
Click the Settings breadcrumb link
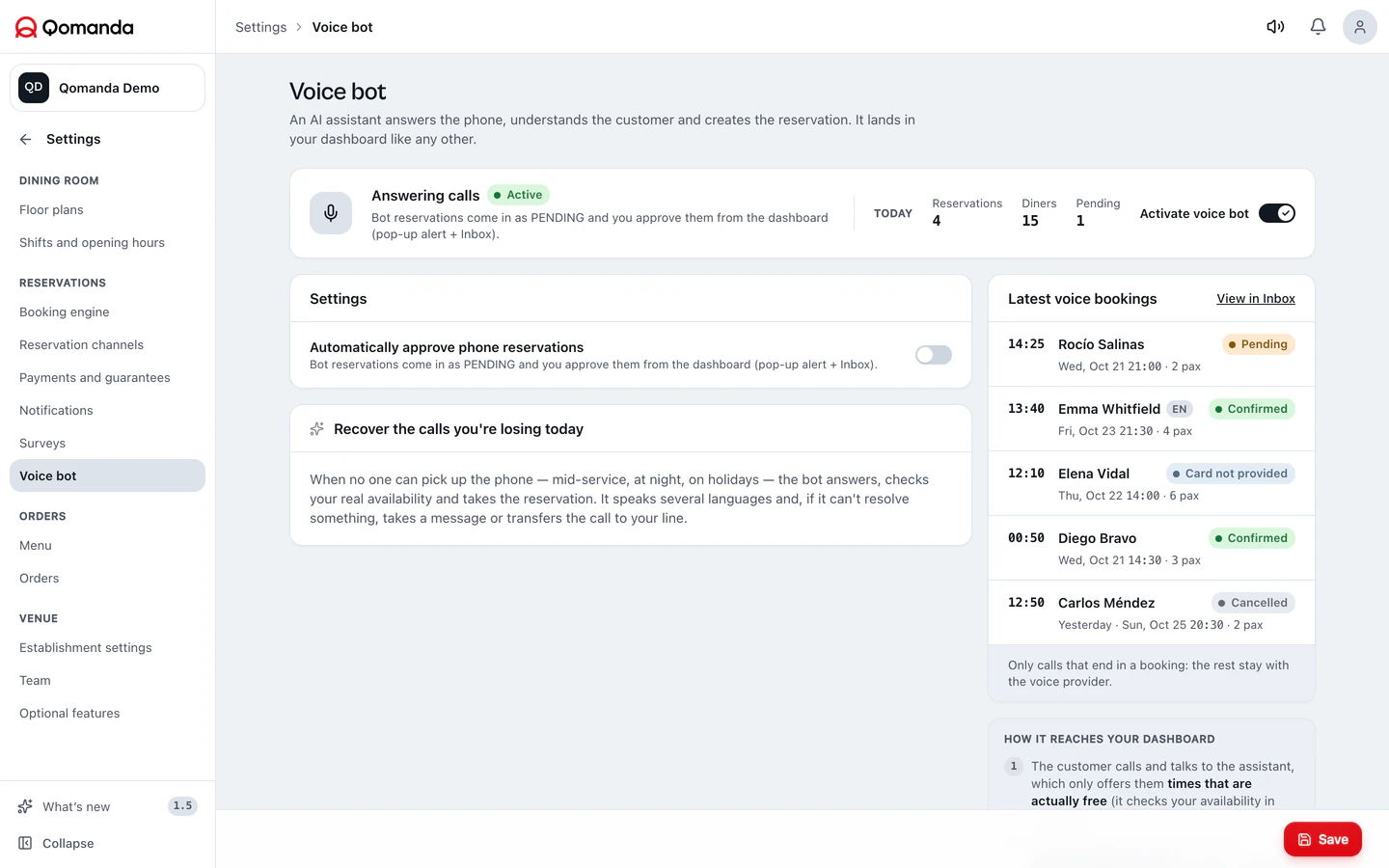[x=260, y=27]
